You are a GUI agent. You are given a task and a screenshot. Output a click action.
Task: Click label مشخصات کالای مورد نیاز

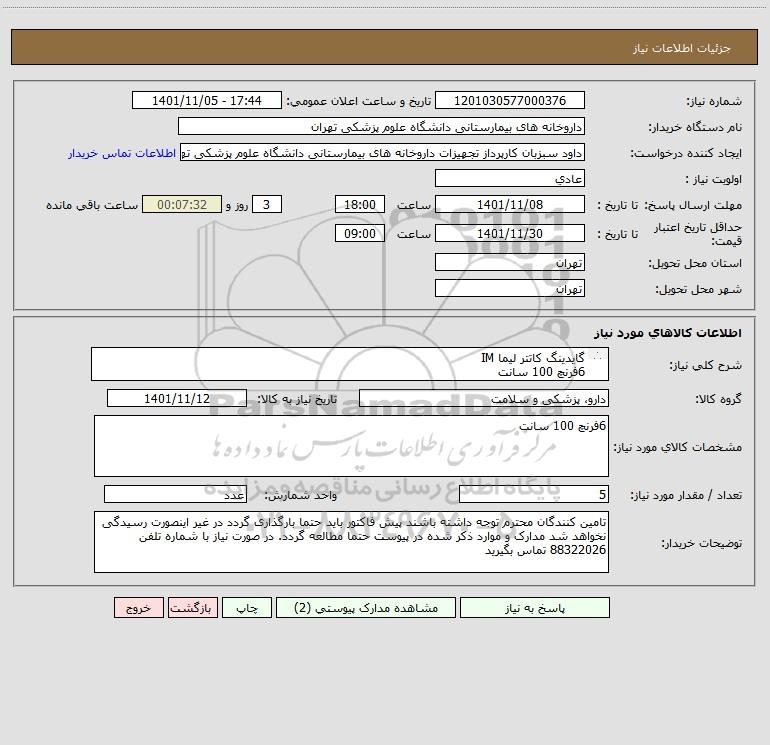678,447
